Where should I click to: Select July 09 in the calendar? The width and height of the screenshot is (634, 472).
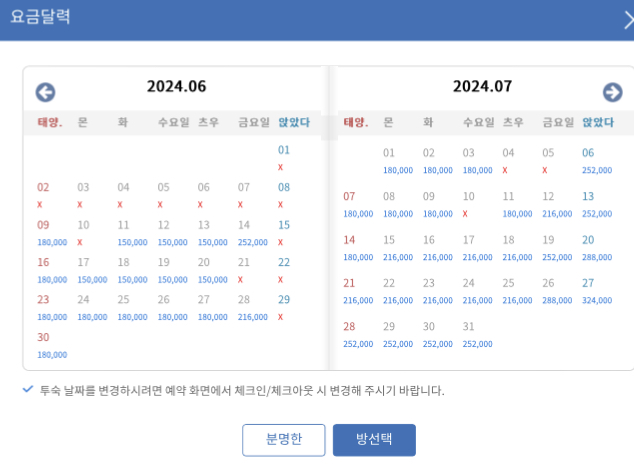(x=437, y=205)
